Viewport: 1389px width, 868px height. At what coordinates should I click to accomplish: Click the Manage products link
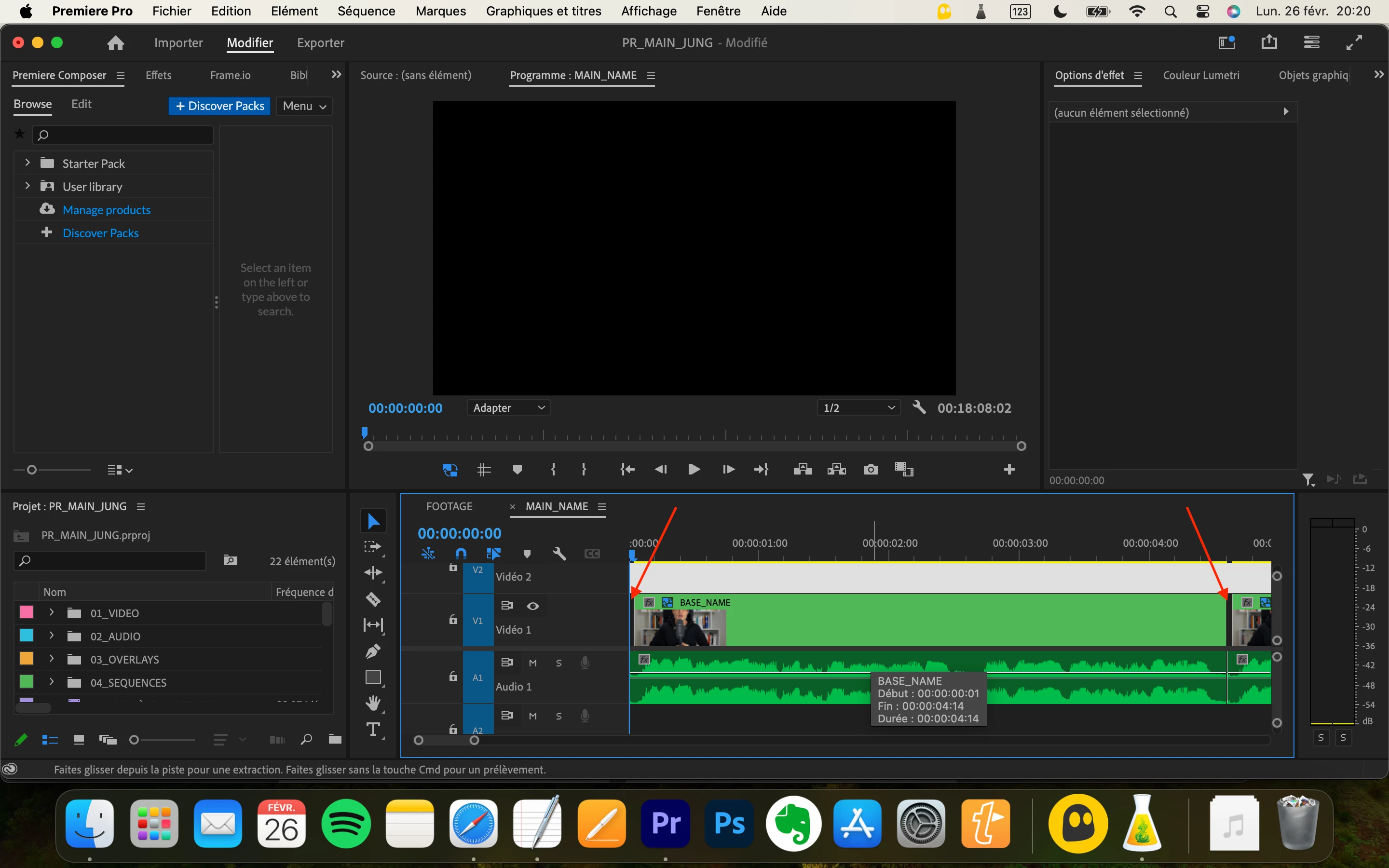(106, 210)
